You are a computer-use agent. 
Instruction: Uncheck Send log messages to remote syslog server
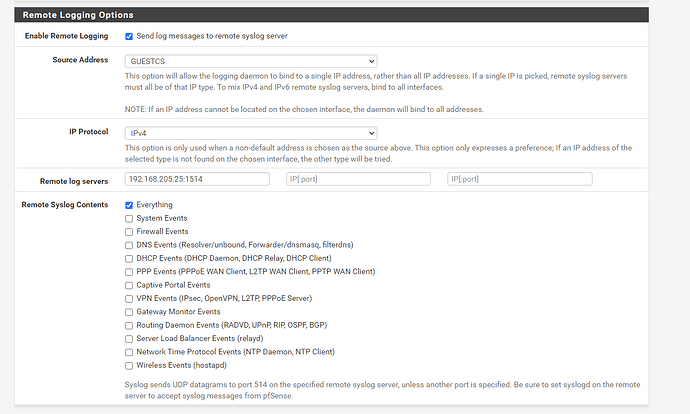129,37
